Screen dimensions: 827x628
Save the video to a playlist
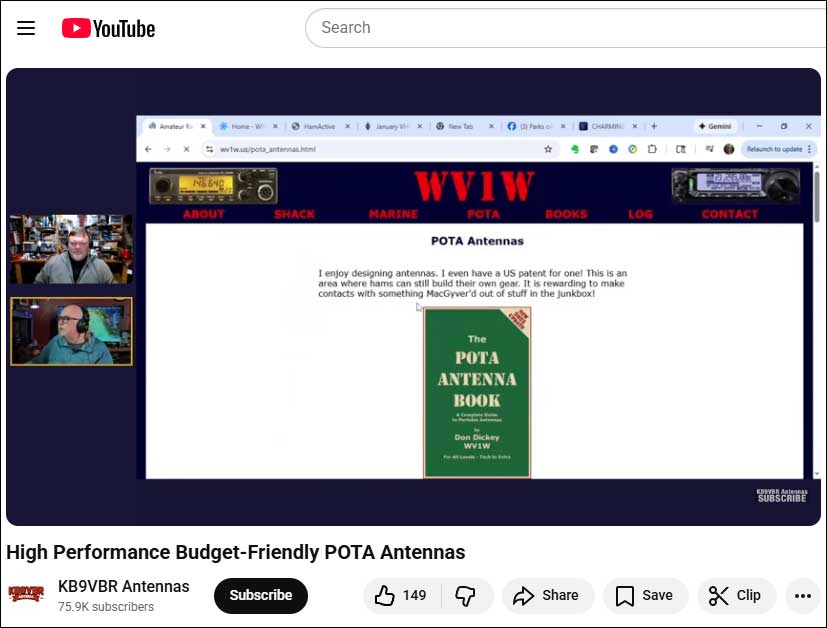(x=645, y=595)
